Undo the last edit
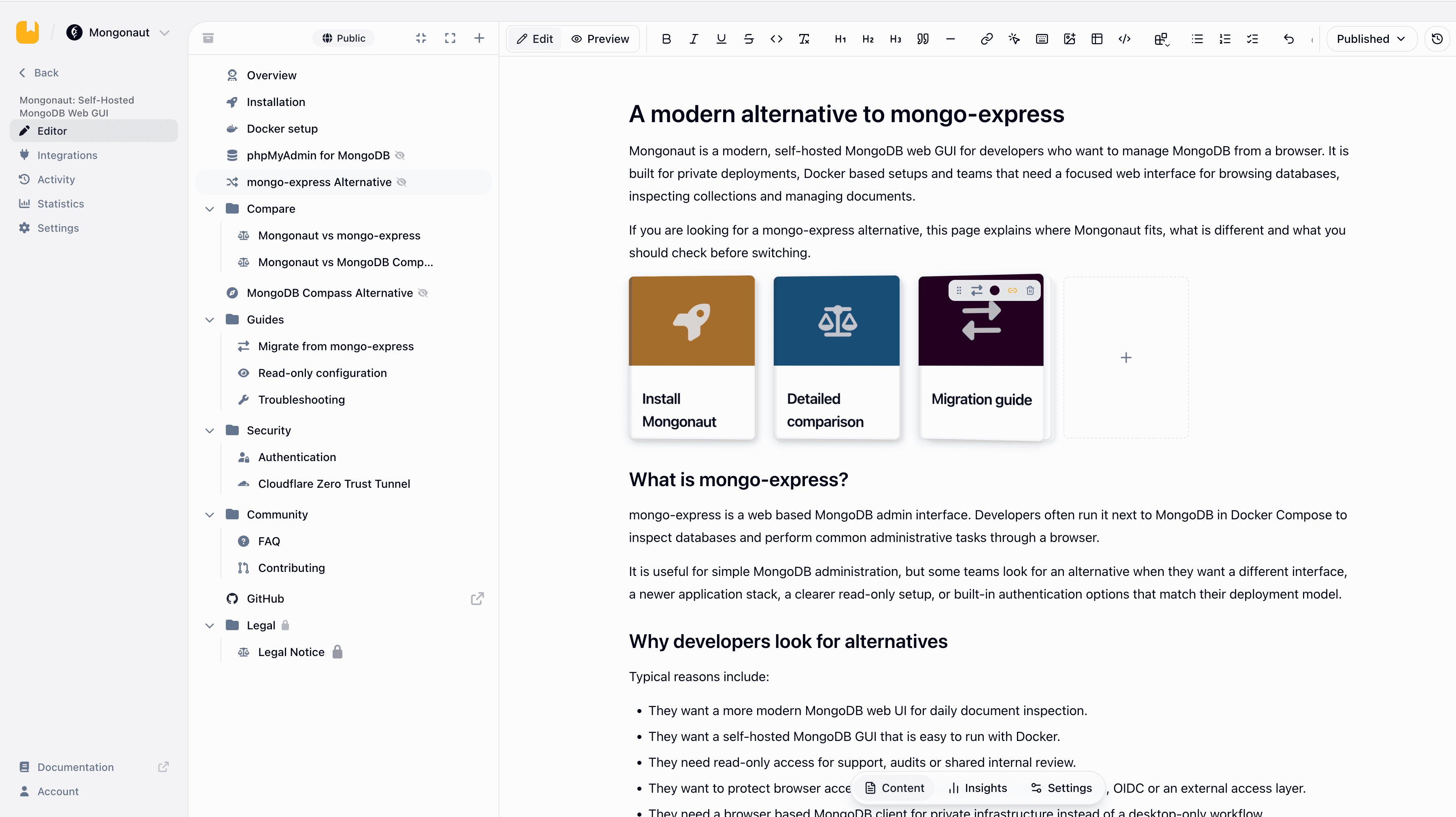The image size is (1456, 817). 1289,38
